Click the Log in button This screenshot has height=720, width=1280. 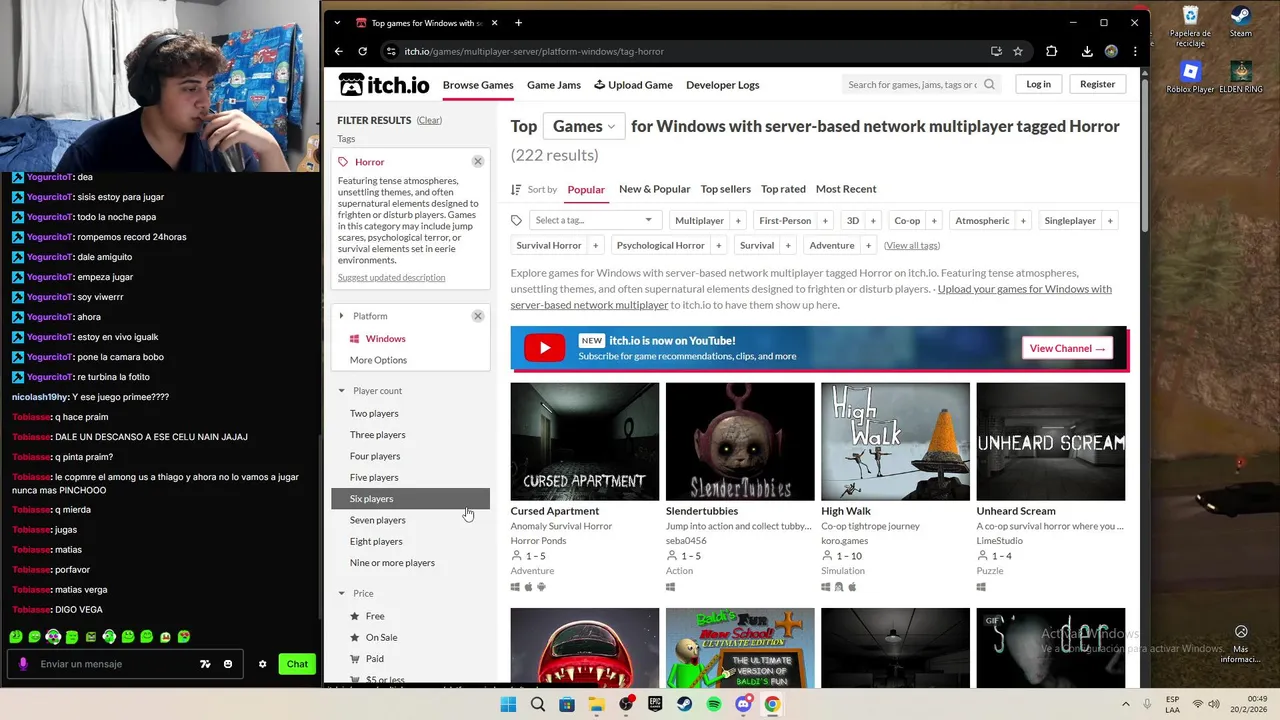tap(1038, 84)
